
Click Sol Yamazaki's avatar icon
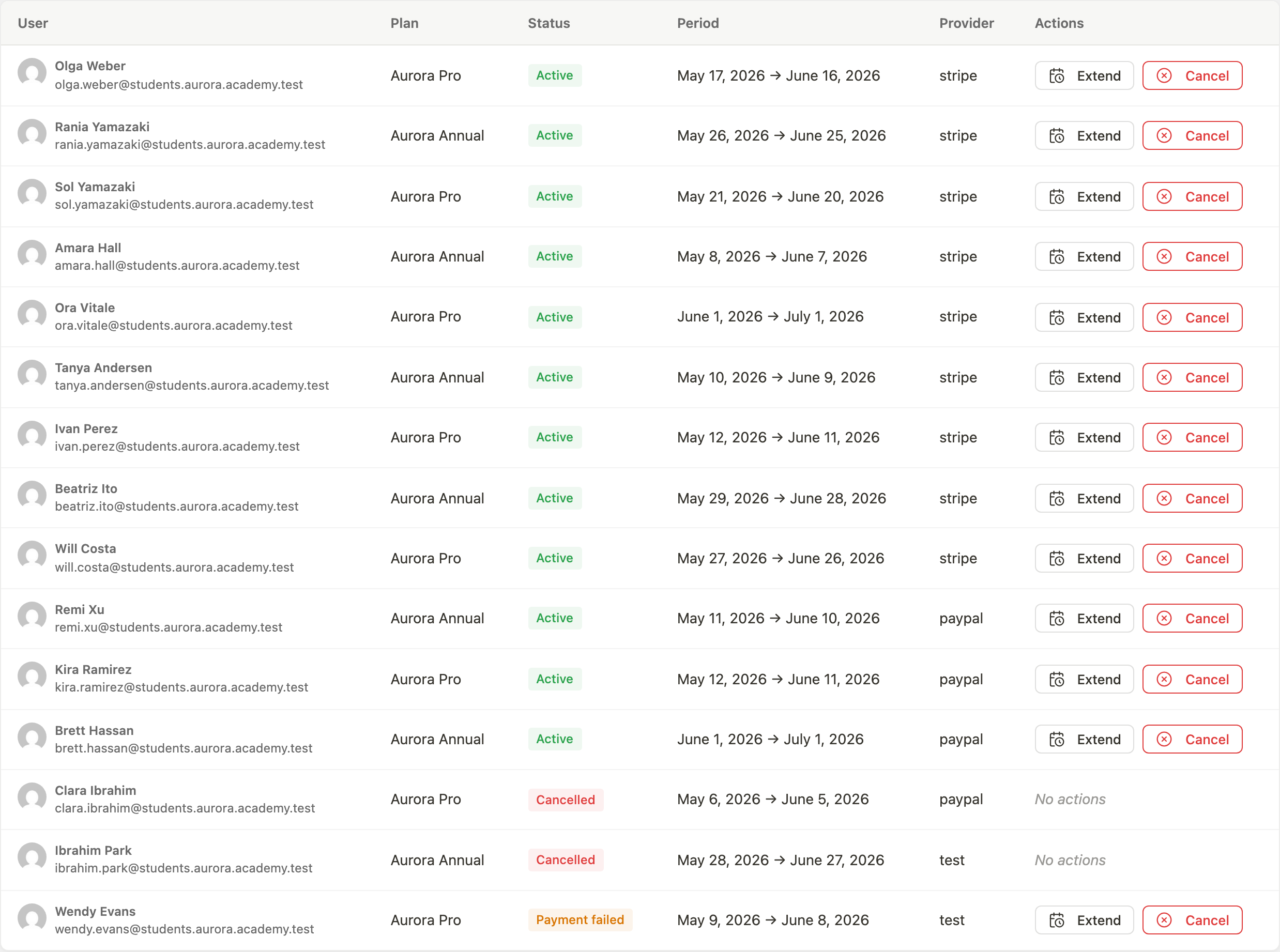coord(32,194)
